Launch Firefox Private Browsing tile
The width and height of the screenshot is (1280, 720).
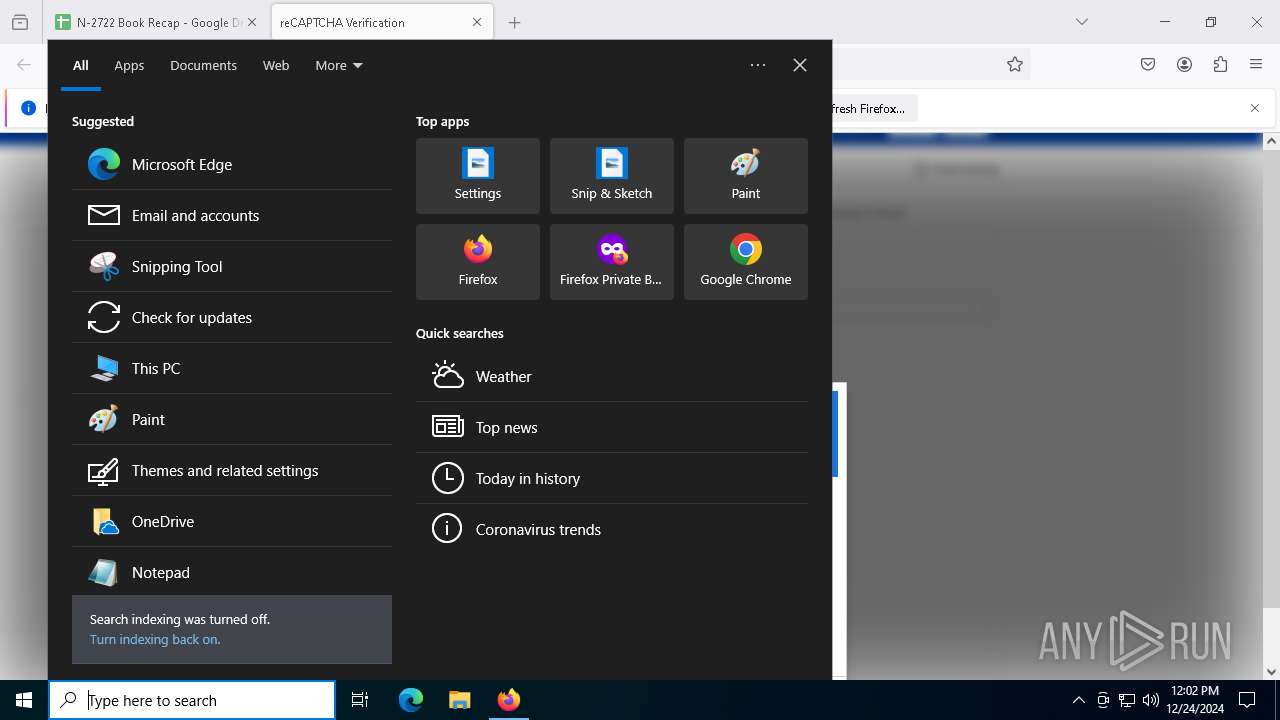(612, 262)
